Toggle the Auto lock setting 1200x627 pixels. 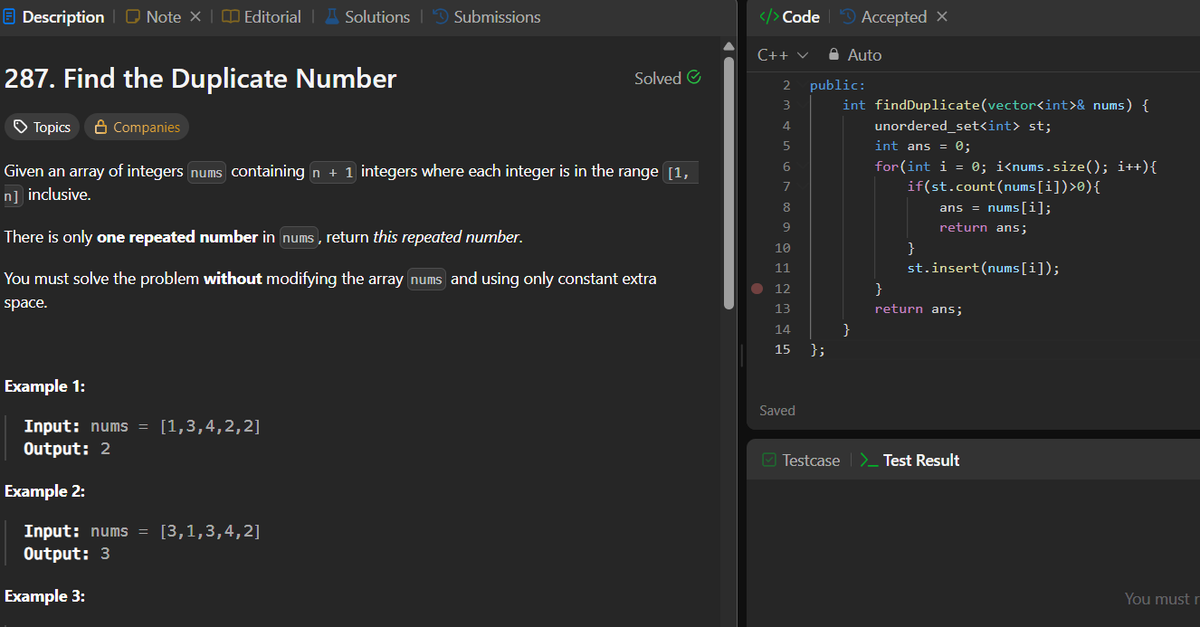[x=854, y=55]
